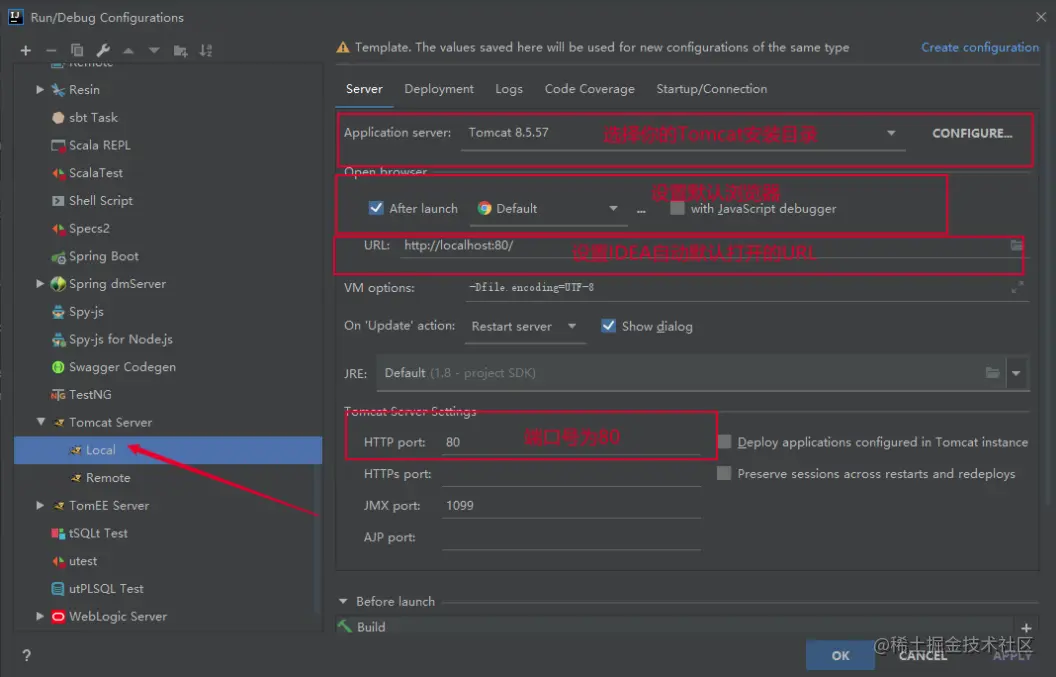
Task: Copy configuration with the duplicate icon
Action: 77,51
